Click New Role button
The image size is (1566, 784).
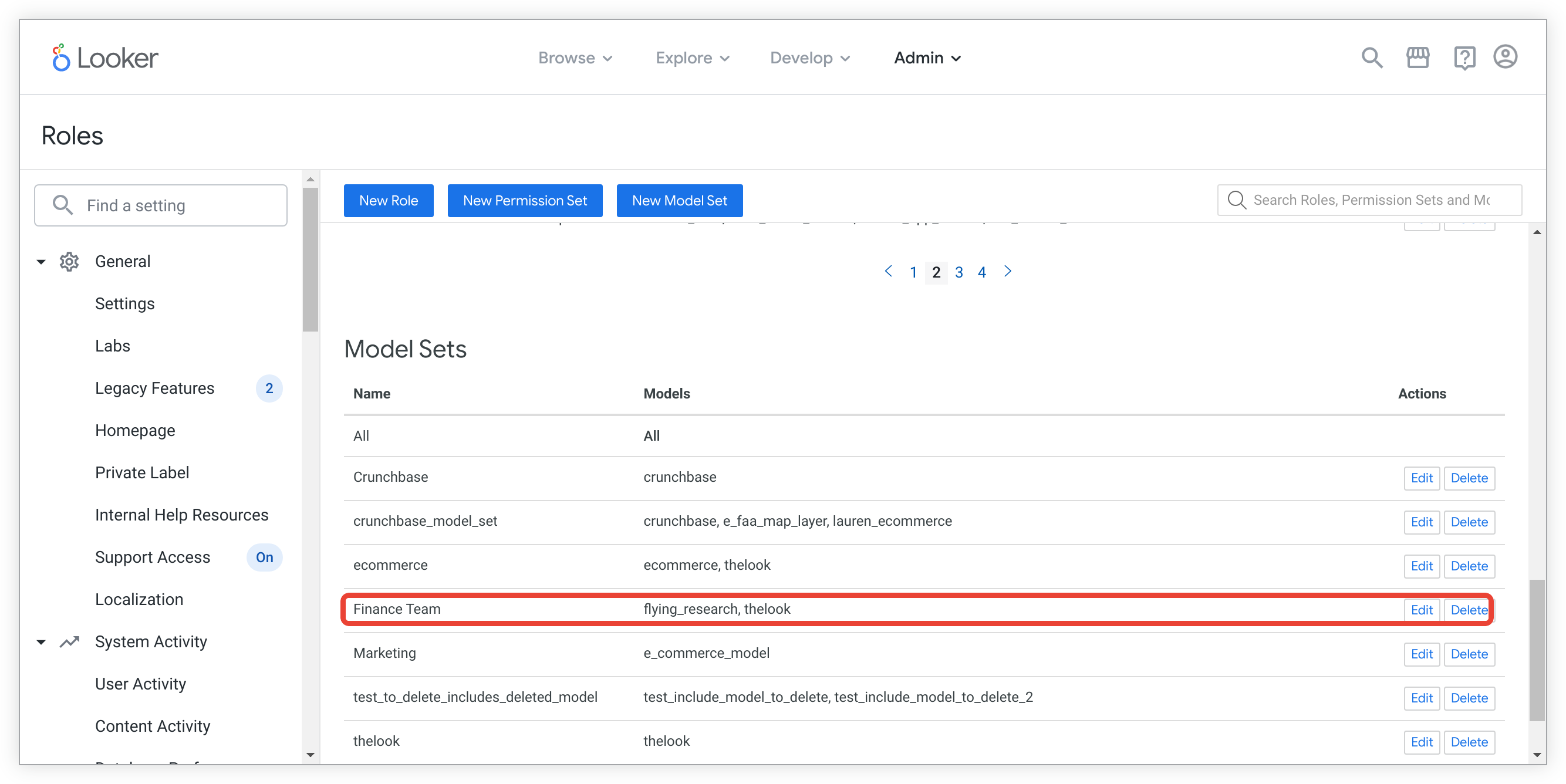388,200
